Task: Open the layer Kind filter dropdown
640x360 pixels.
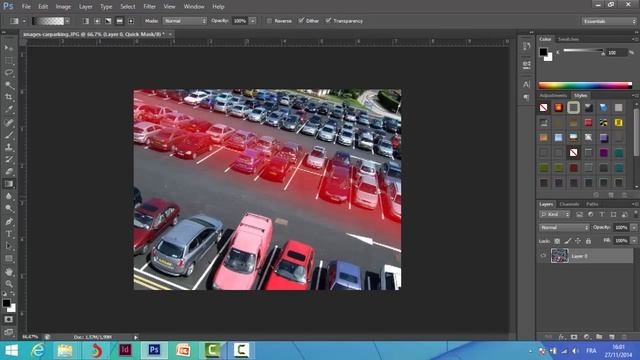Action: click(x=555, y=214)
